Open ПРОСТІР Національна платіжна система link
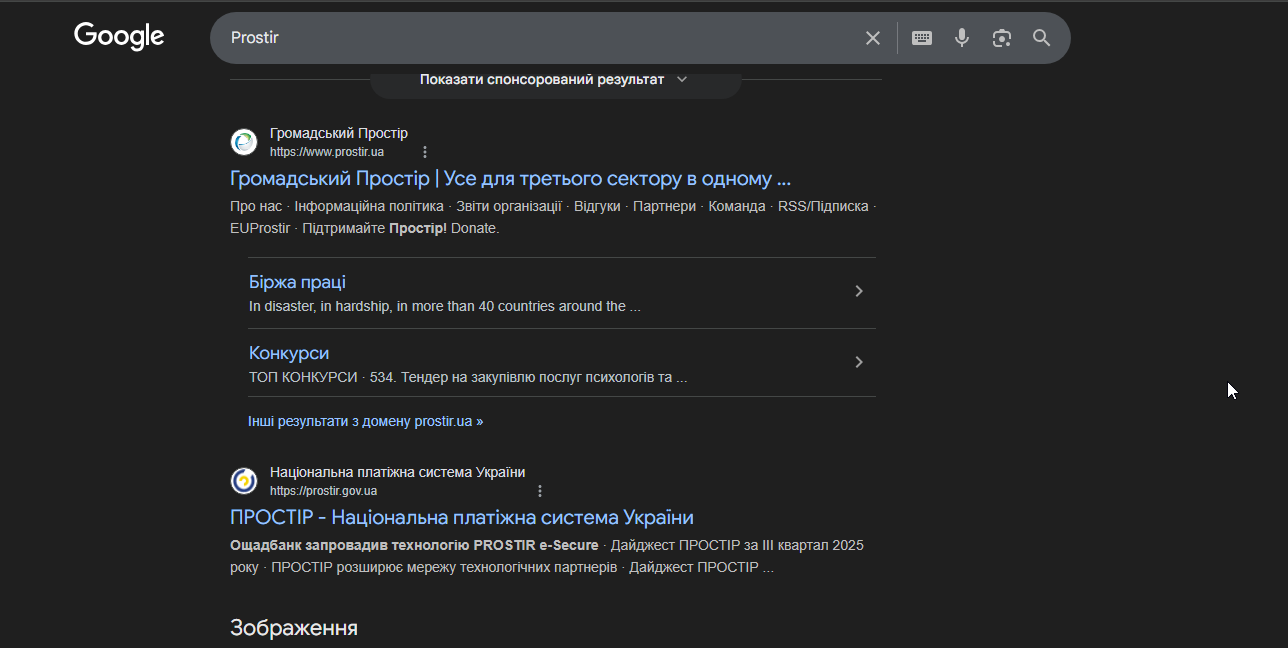 pos(462,518)
